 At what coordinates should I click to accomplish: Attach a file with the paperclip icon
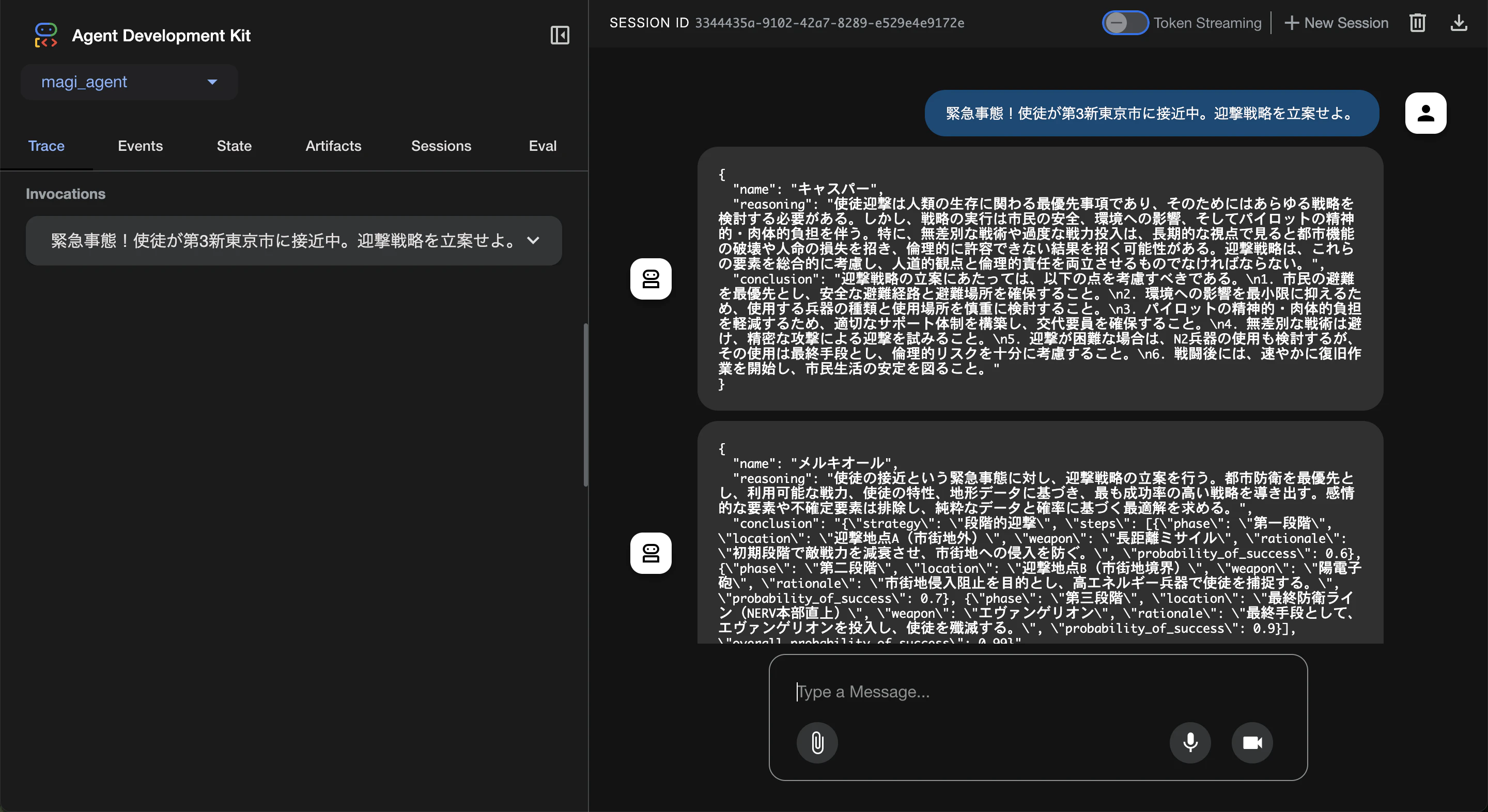pos(817,743)
